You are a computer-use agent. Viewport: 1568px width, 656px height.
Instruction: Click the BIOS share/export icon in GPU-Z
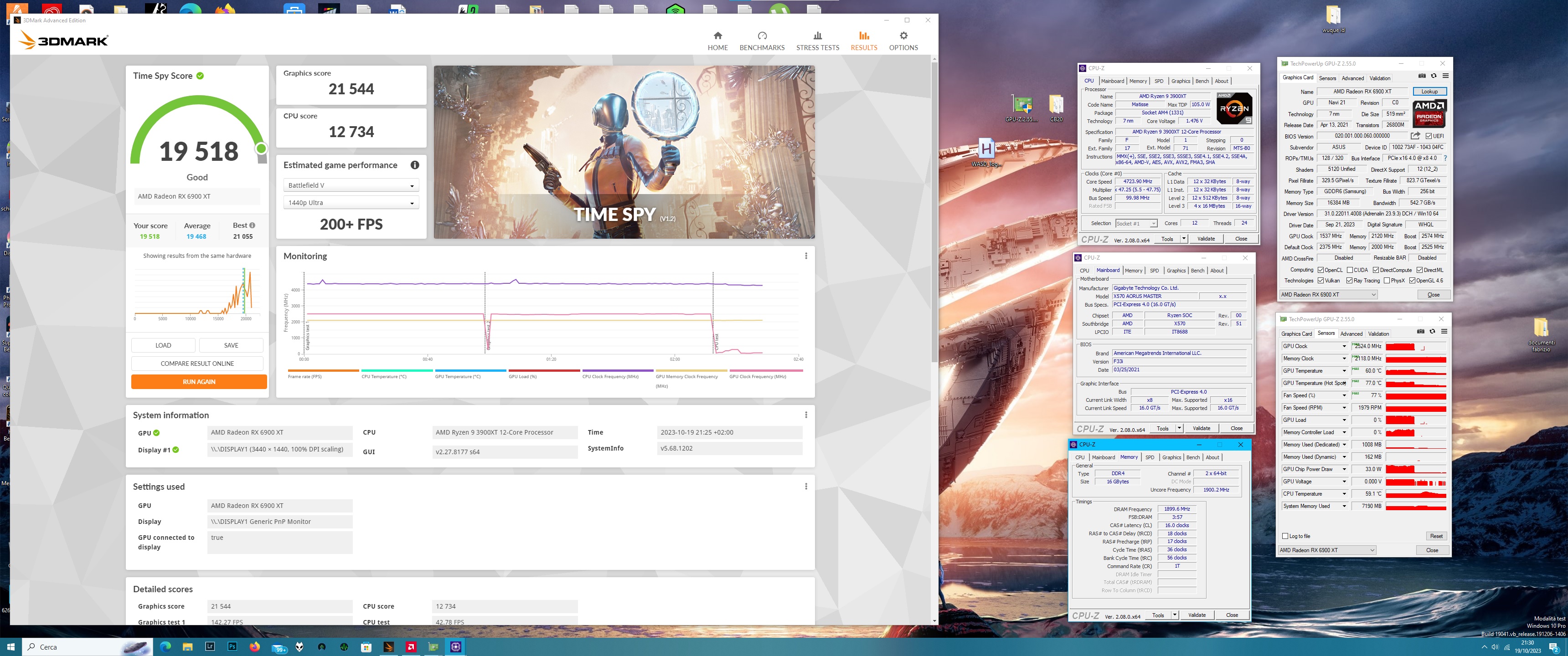pyautogui.click(x=1415, y=136)
